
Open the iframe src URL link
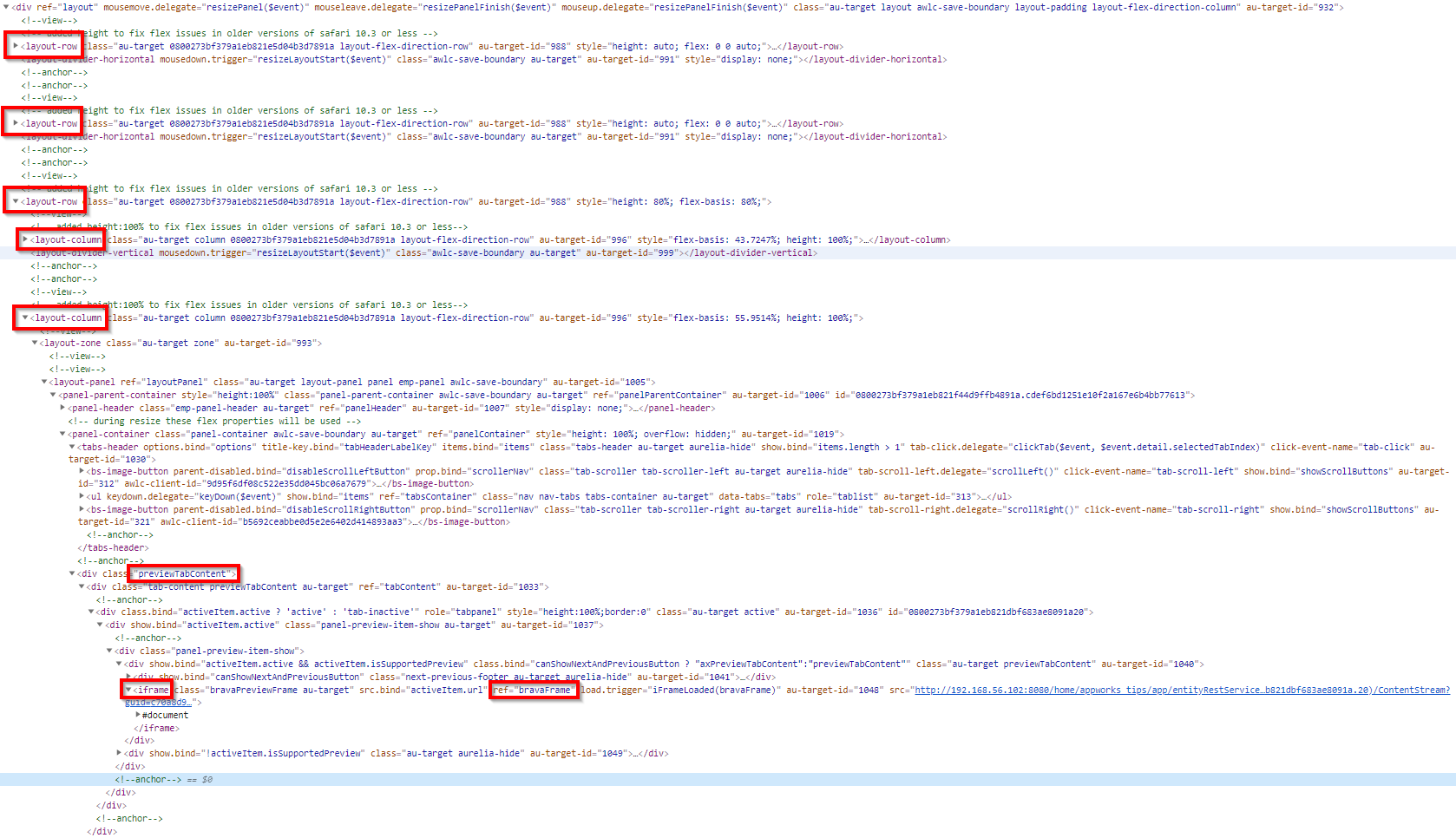click(x=1180, y=691)
